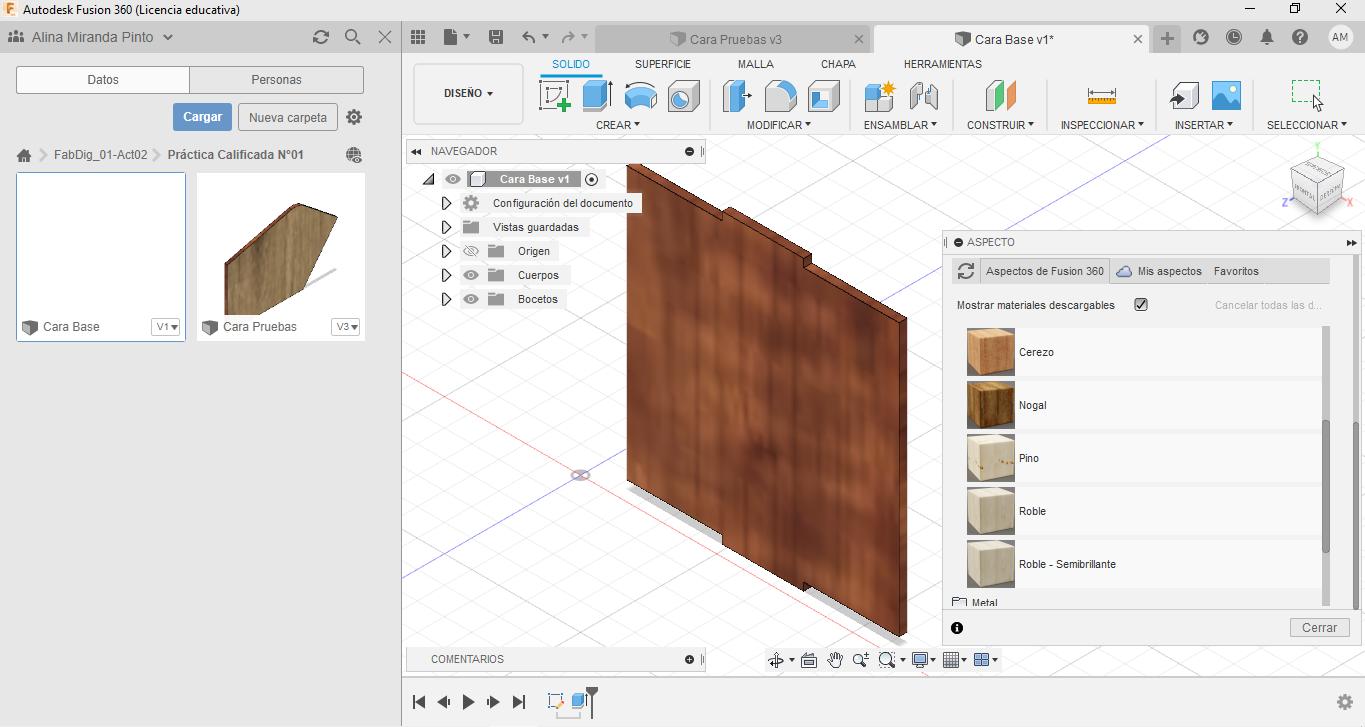The height and width of the screenshot is (727, 1365).
Task: Click the Measure tool under Inspeccionar
Action: [1101, 96]
